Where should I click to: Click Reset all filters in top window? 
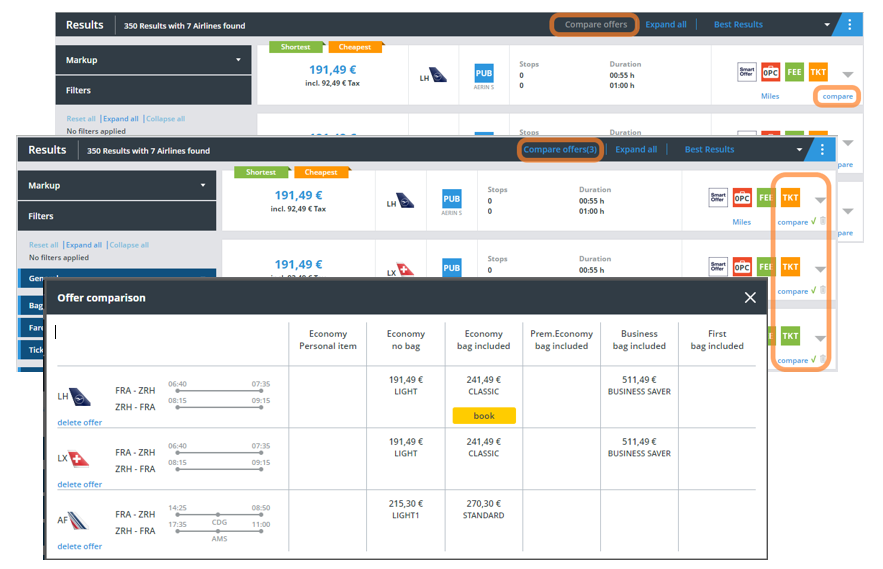[81, 119]
